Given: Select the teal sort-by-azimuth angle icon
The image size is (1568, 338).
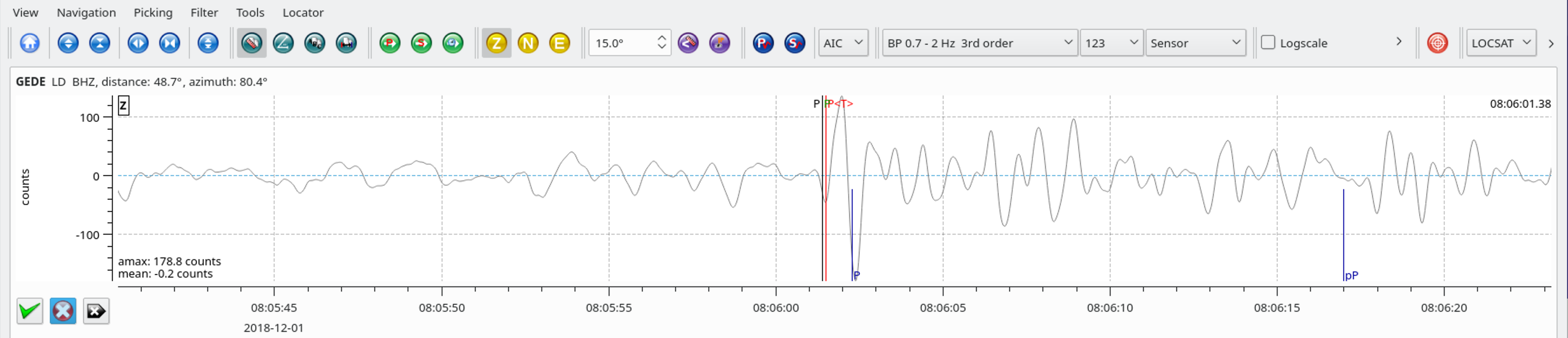Looking at the screenshot, I should 283,43.
